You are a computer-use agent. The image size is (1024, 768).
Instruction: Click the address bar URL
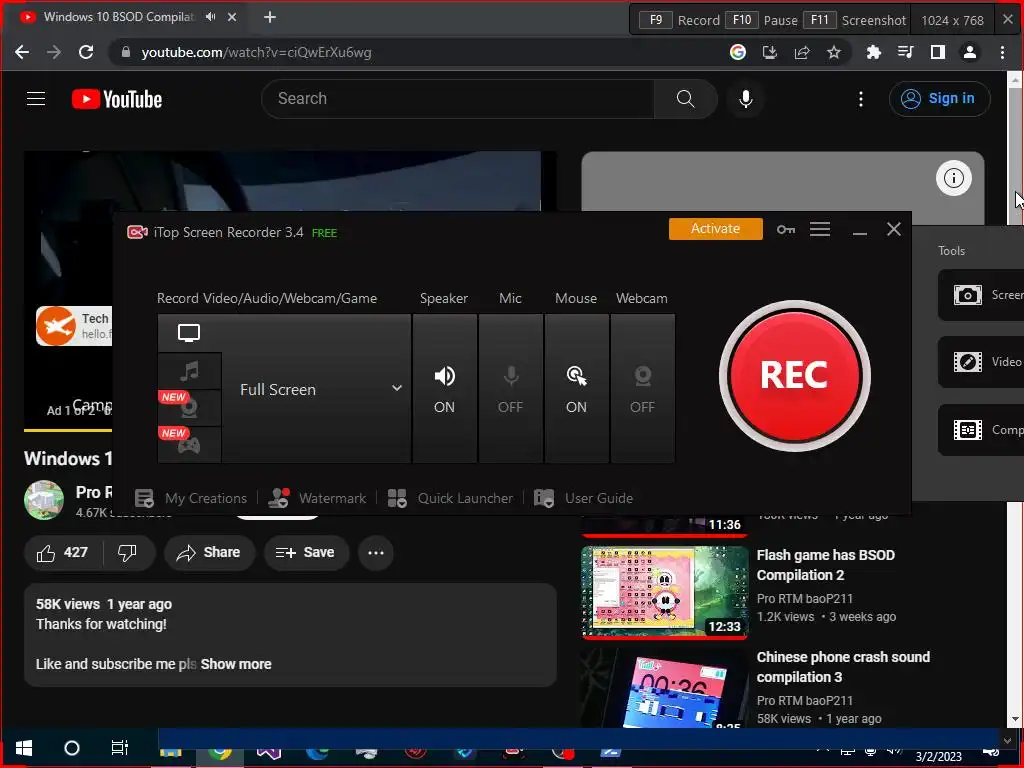pyautogui.click(x=256, y=52)
